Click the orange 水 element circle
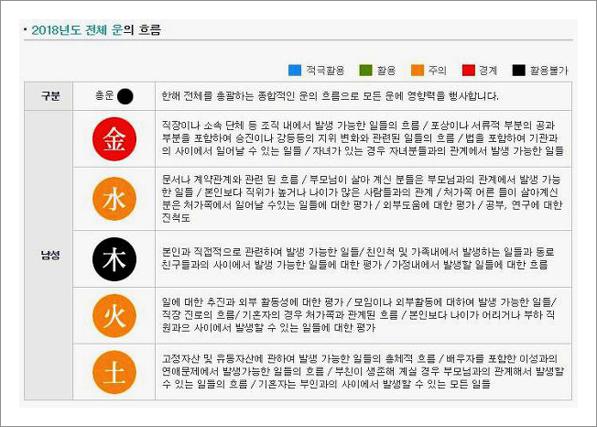The image size is (597, 427). pyautogui.click(x=114, y=199)
